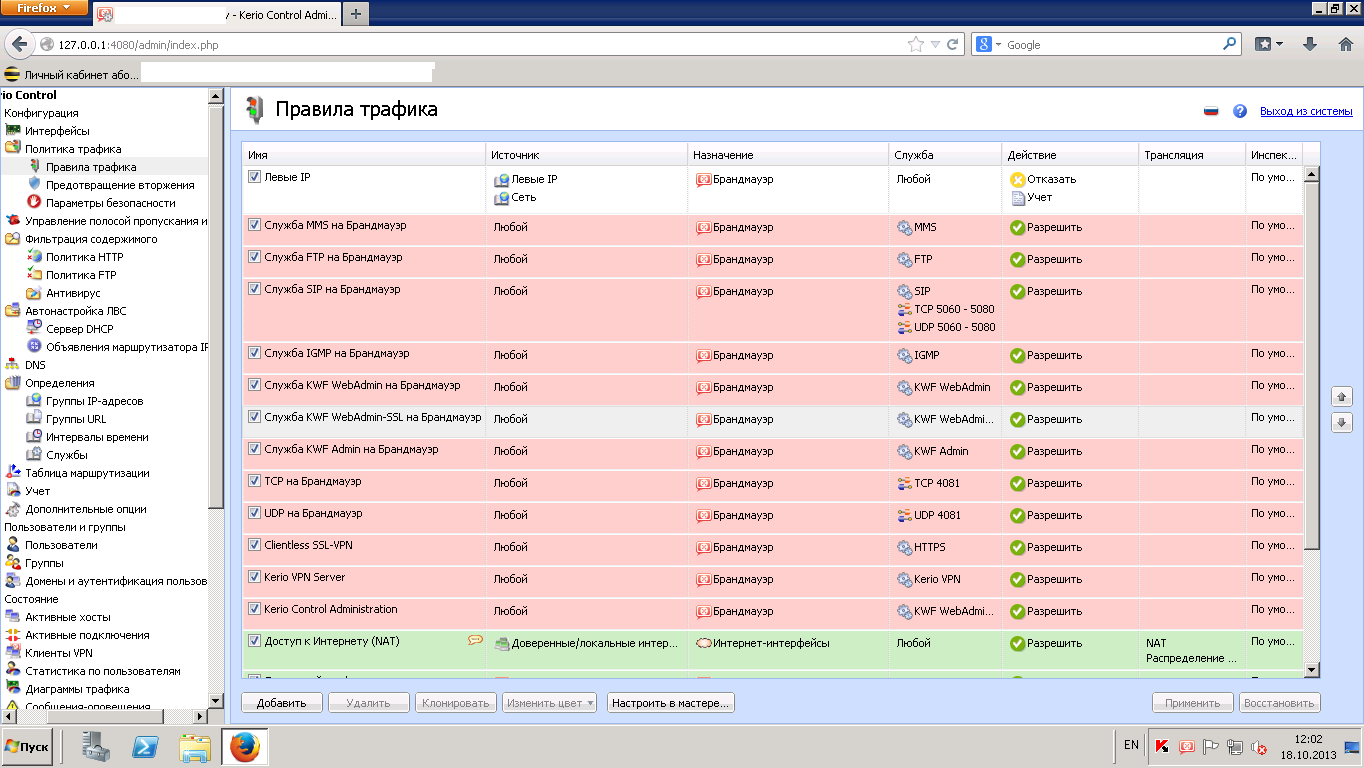The height and width of the screenshot is (768, 1364).
Task: Toggle Clientless SSL-VPN rule checkbox
Action: [254, 545]
